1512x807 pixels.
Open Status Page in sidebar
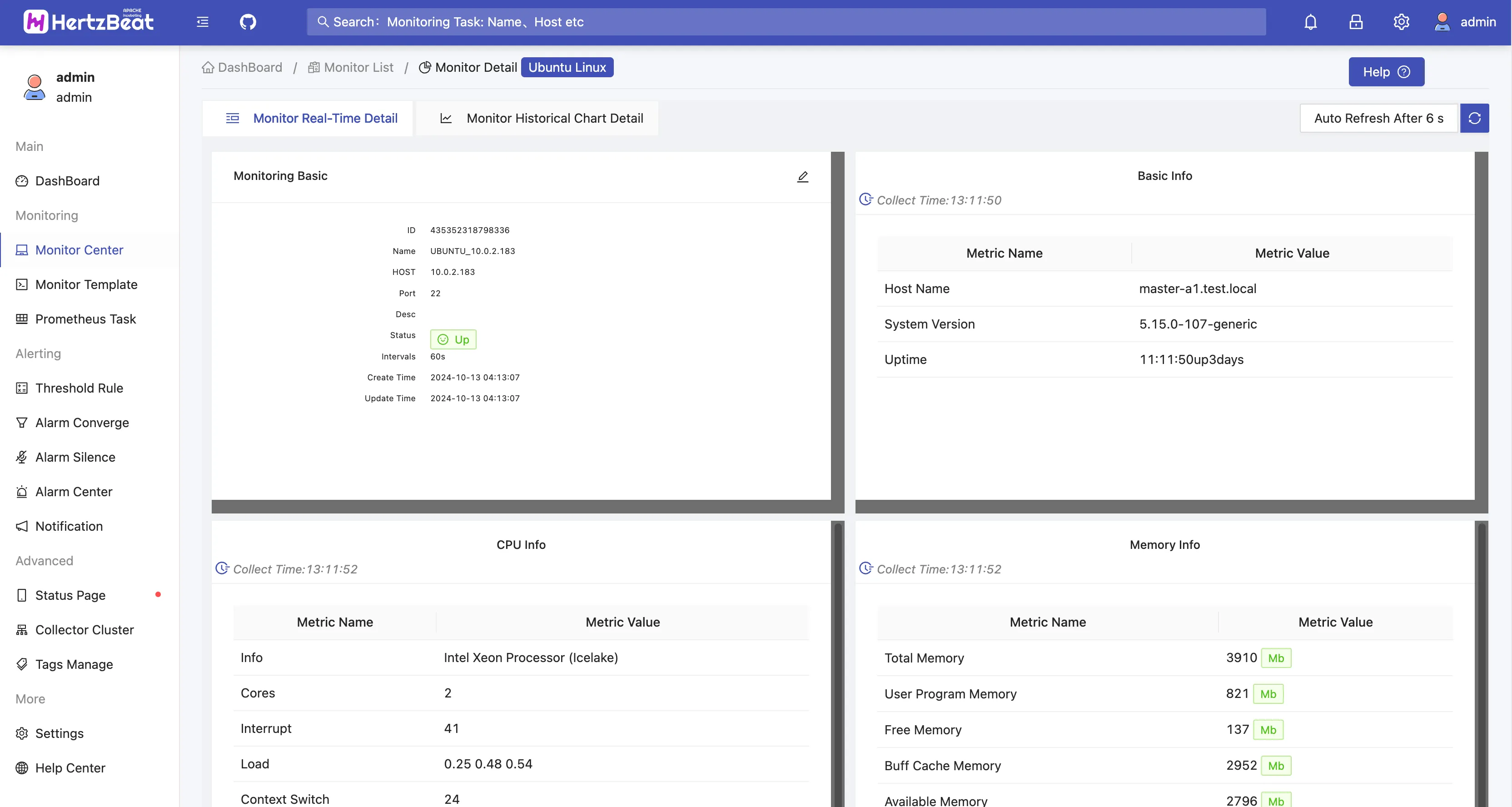[70, 595]
